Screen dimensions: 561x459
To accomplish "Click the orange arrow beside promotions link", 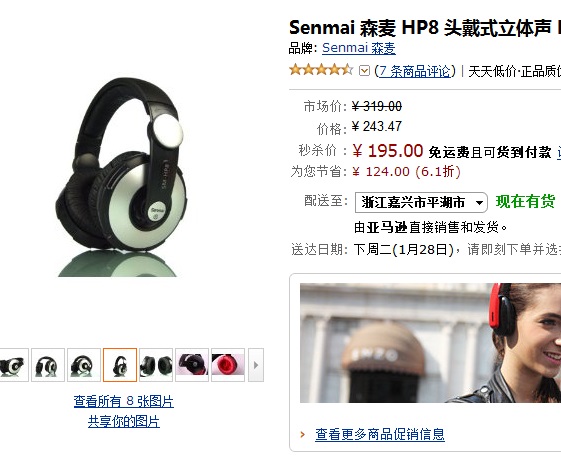I will [x=303, y=434].
